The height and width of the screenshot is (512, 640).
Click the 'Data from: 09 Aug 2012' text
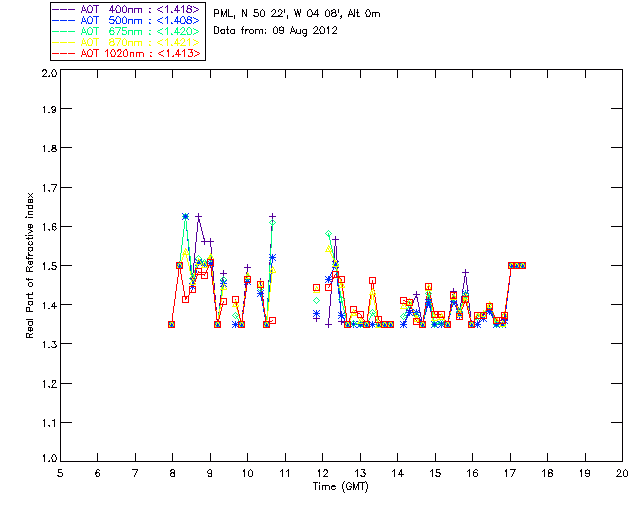click(276, 31)
